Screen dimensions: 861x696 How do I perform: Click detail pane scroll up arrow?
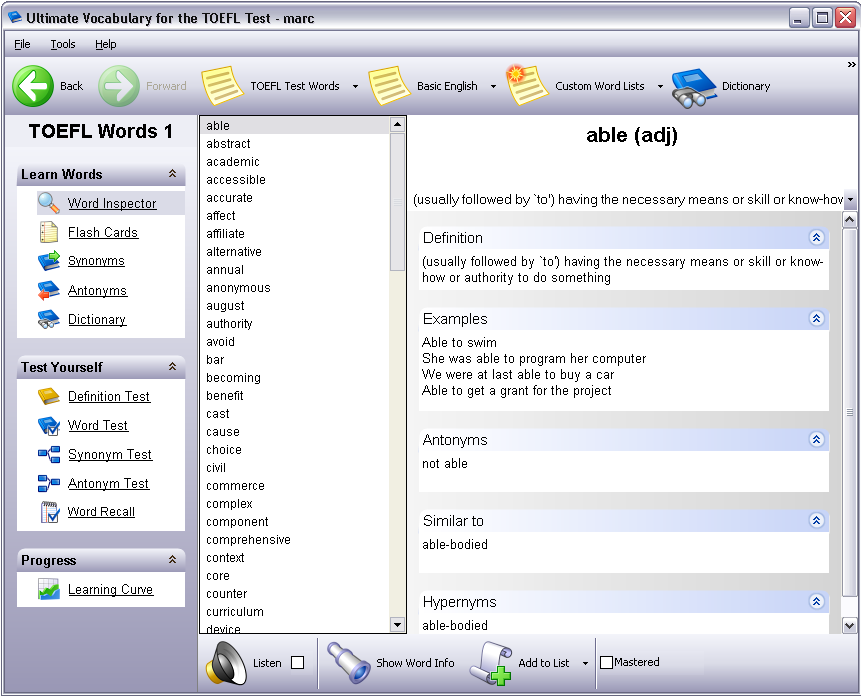coord(849,220)
